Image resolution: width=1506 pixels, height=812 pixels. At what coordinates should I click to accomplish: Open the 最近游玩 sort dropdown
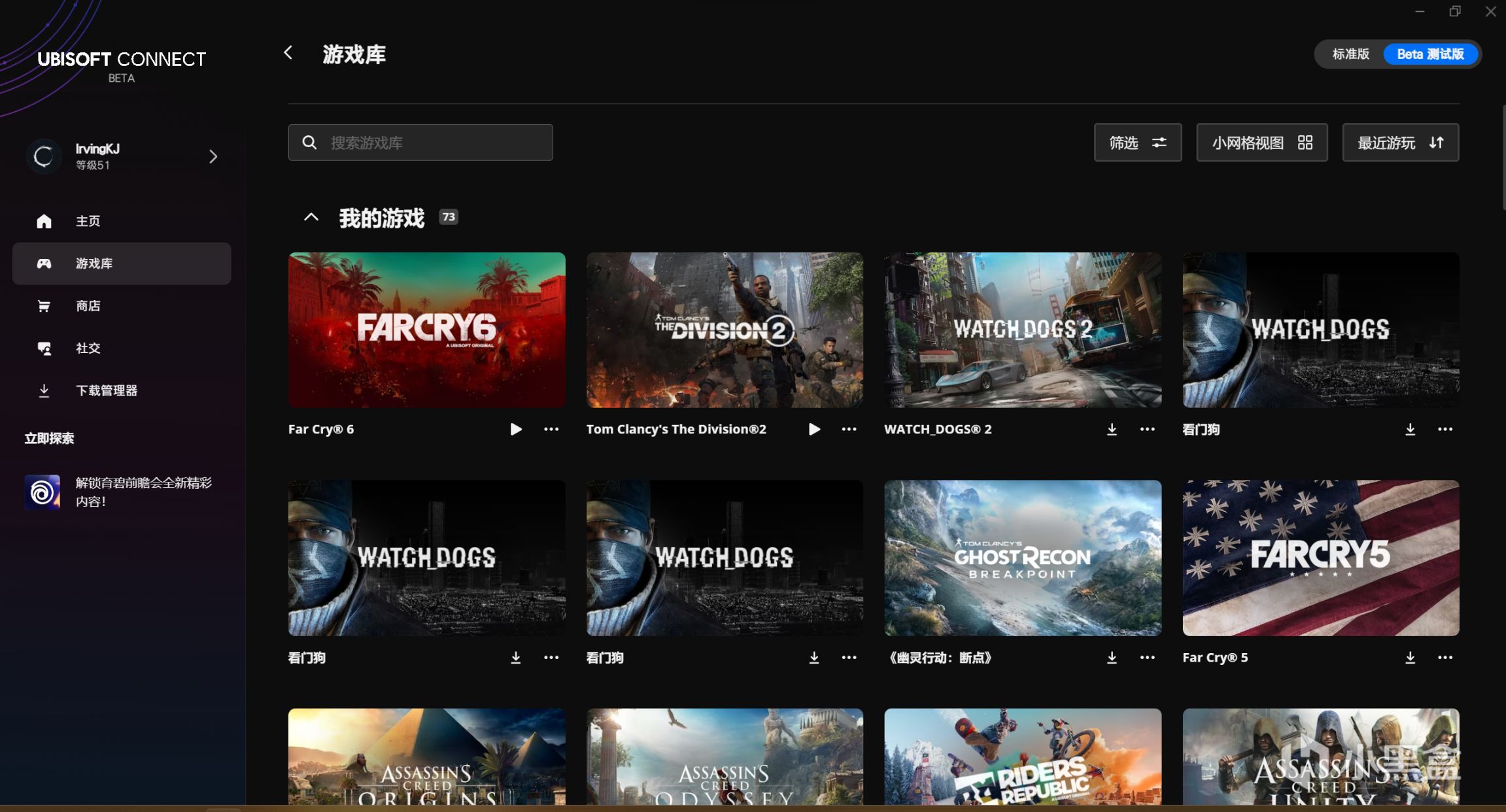[1400, 143]
